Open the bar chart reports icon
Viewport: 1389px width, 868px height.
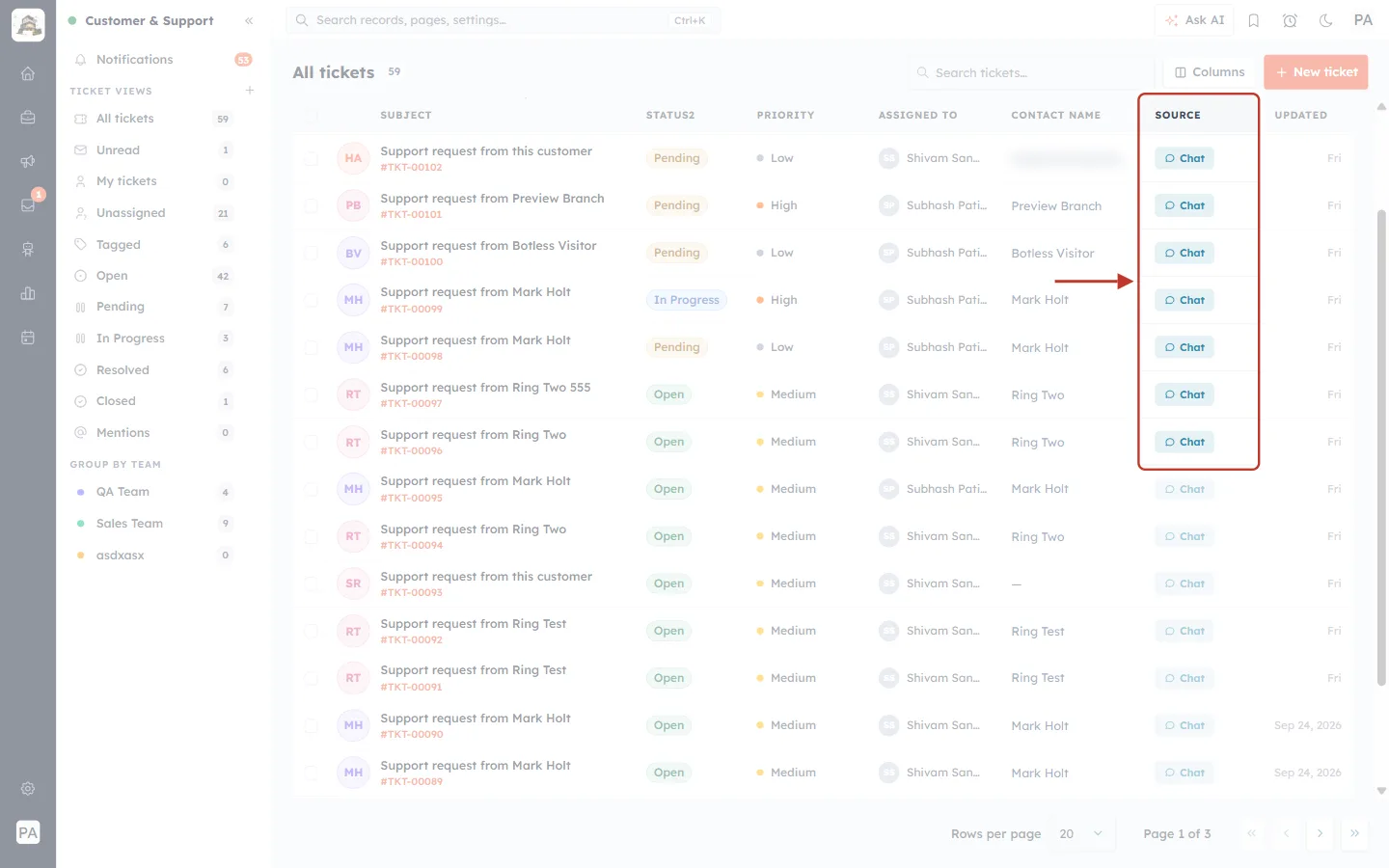28,293
